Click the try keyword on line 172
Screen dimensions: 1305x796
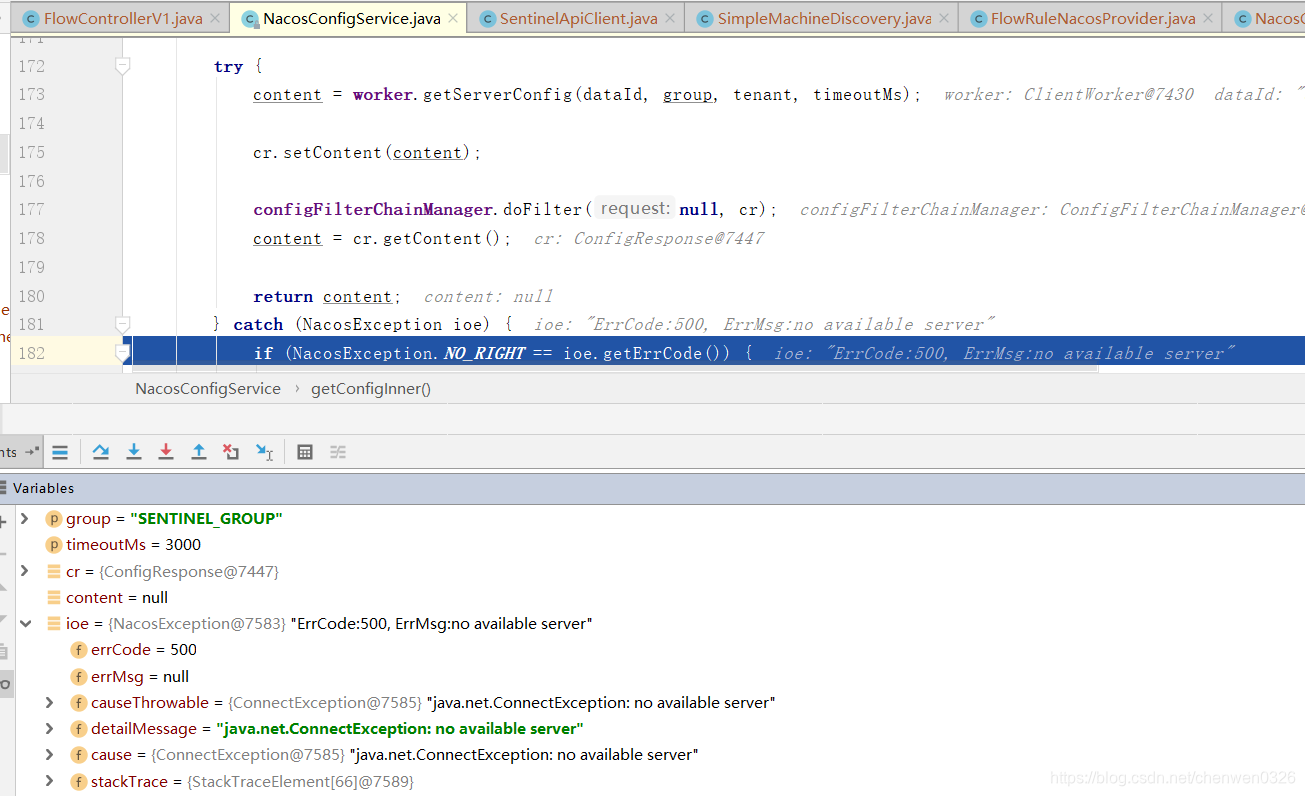(x=228, y=66)
